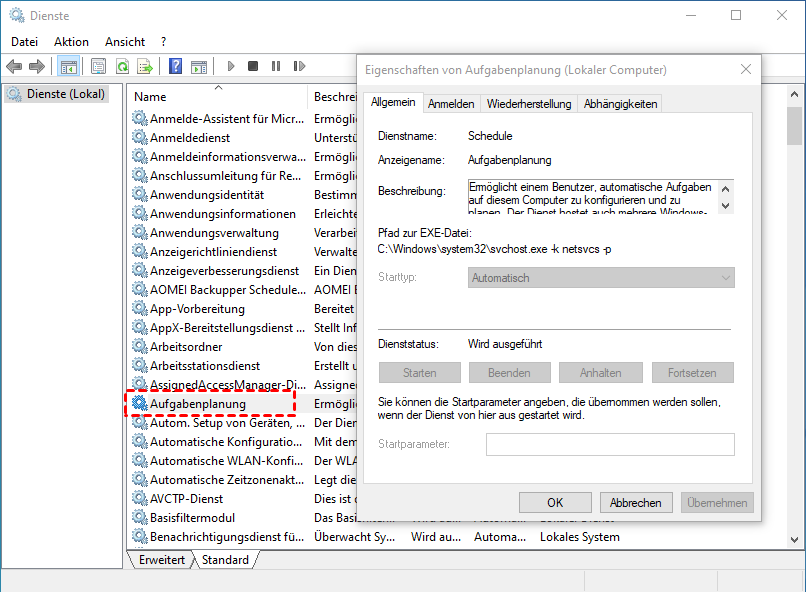Click the OK button

[555, 503]
